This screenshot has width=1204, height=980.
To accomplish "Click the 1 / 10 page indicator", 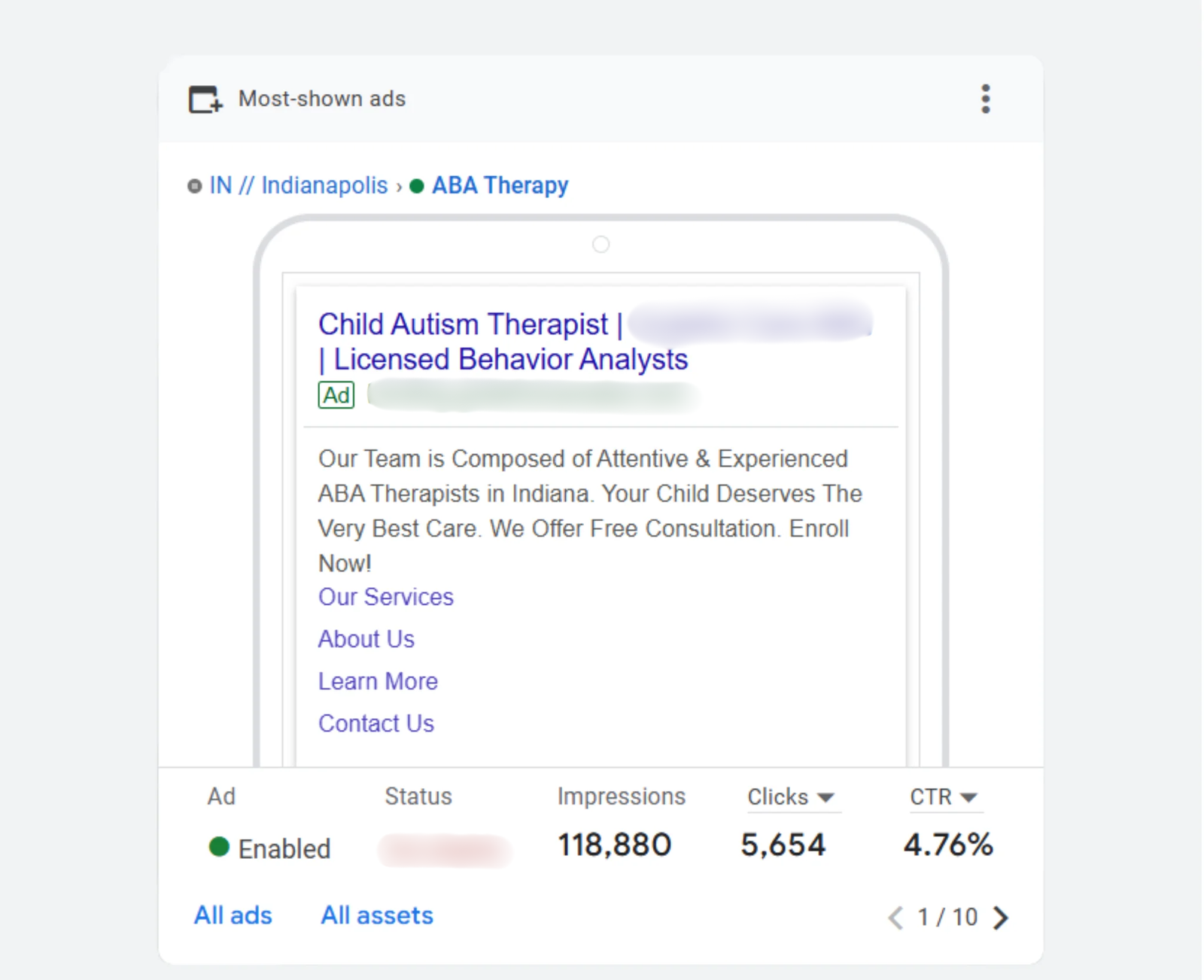I will (947, 918).
